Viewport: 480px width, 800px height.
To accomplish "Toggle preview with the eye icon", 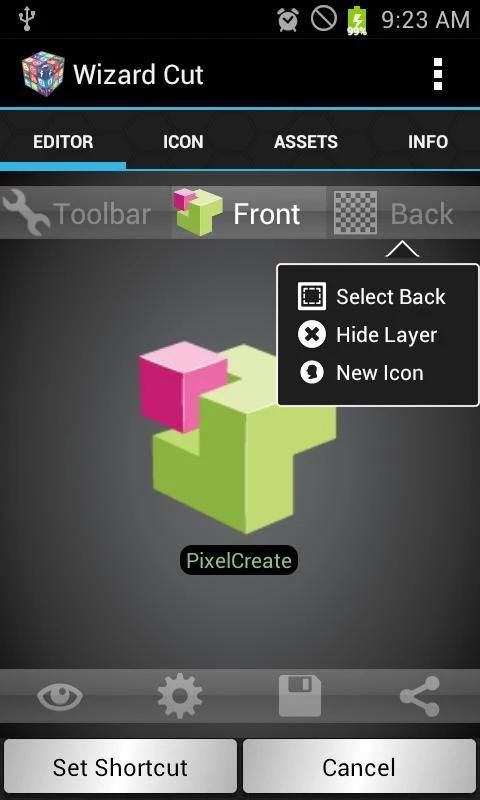I will (60, 696).
